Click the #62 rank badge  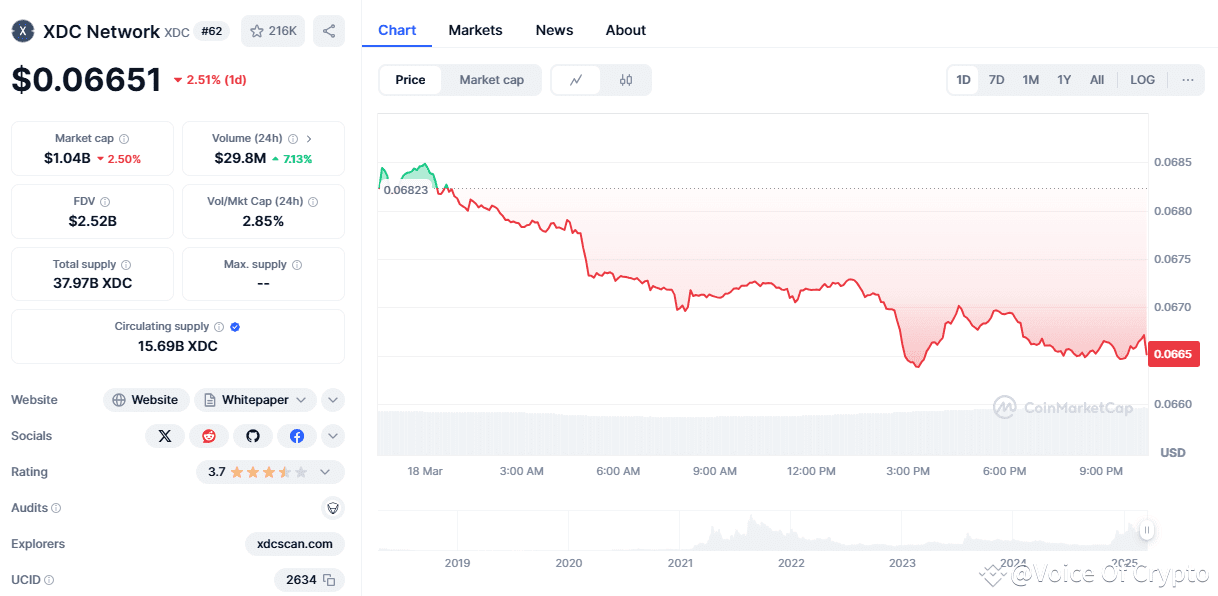tap(212, 31)
